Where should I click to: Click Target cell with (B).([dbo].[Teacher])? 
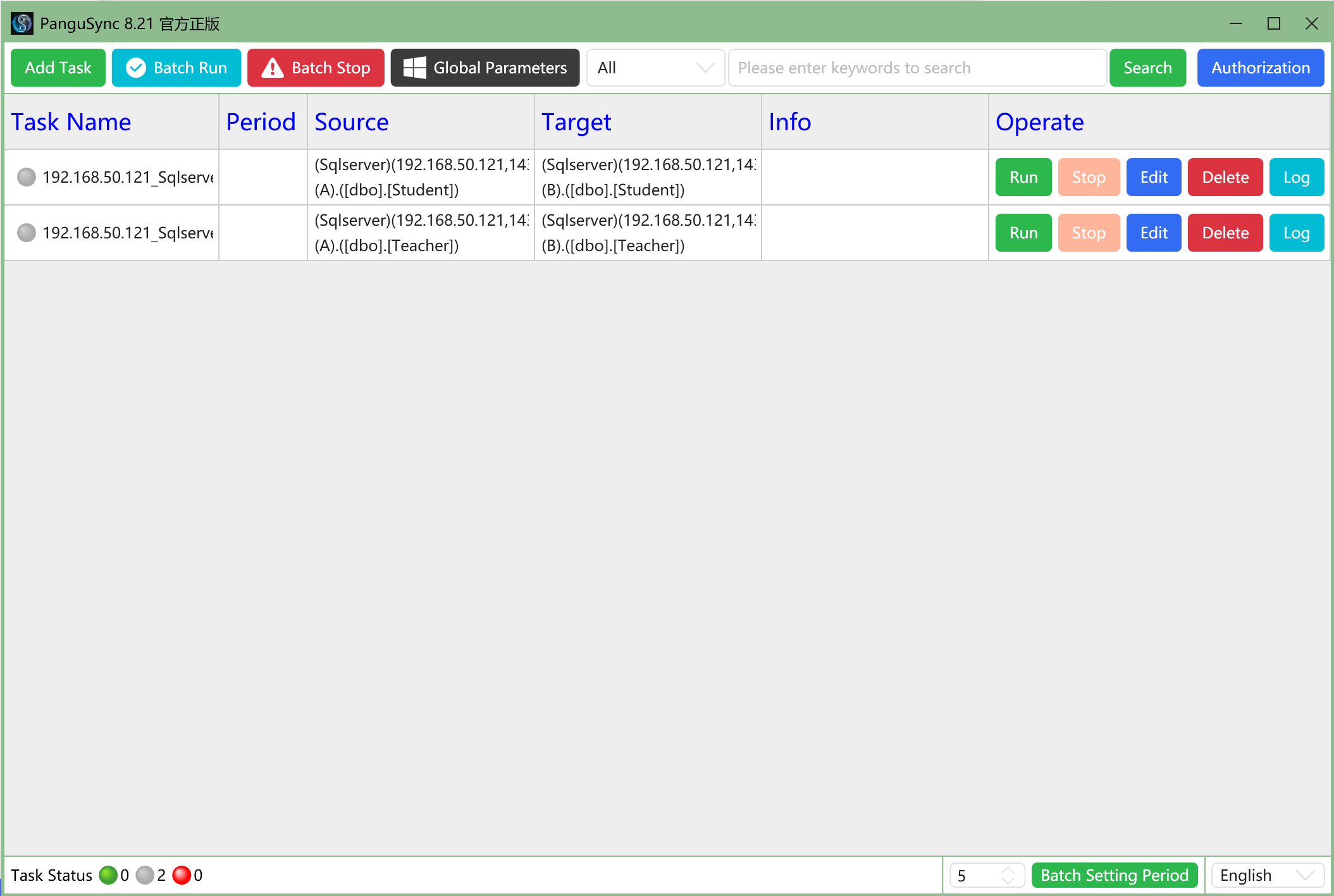coord(648,233)
